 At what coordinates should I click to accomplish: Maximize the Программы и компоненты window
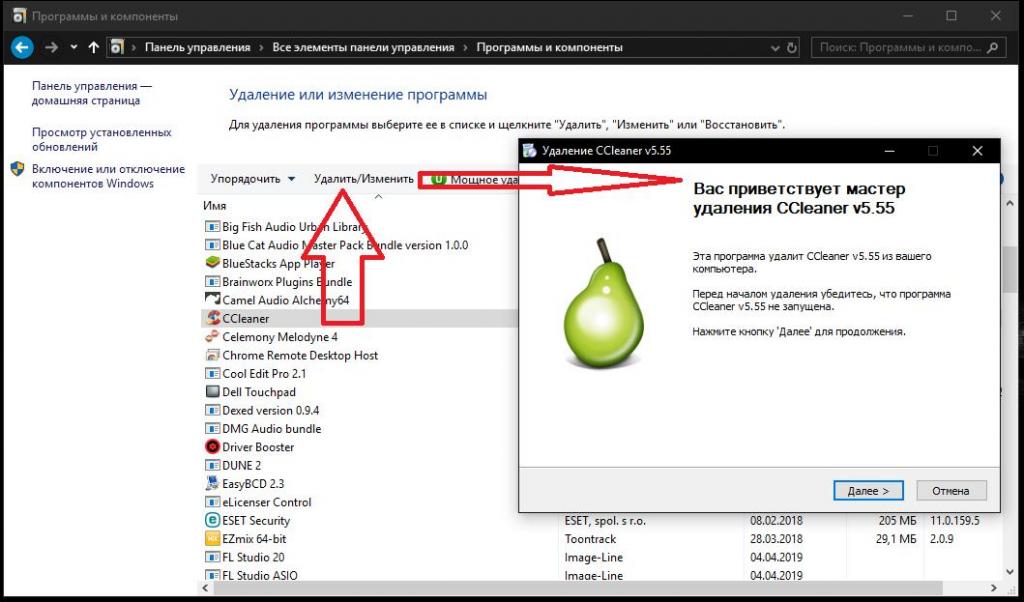[x=952, y=16]
